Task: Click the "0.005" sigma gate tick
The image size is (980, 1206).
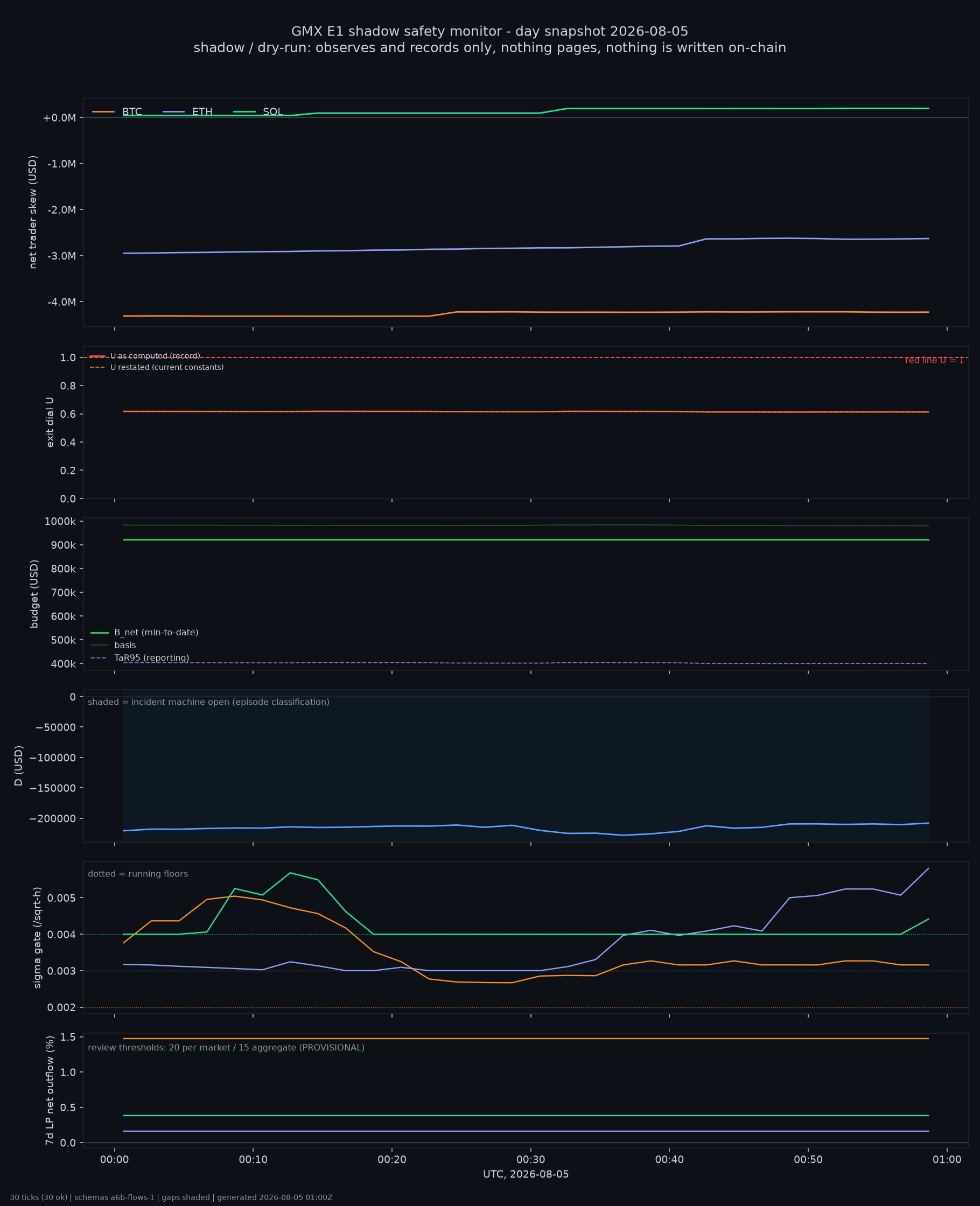Action: [x=61, y=898]
